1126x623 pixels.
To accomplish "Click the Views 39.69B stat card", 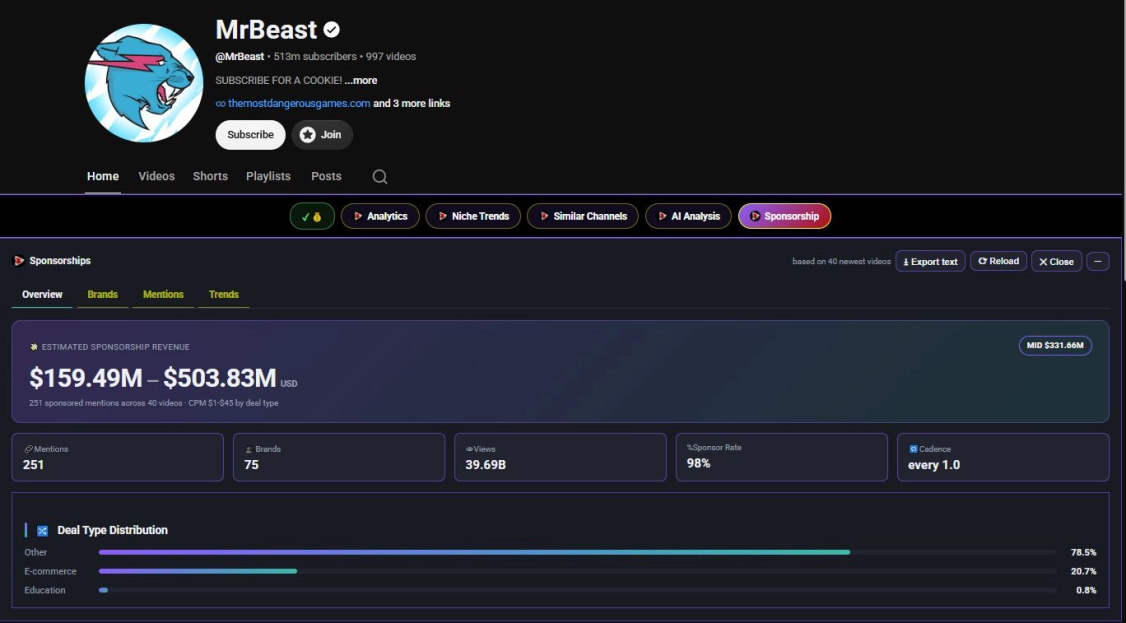I will (x=560, y=457).
